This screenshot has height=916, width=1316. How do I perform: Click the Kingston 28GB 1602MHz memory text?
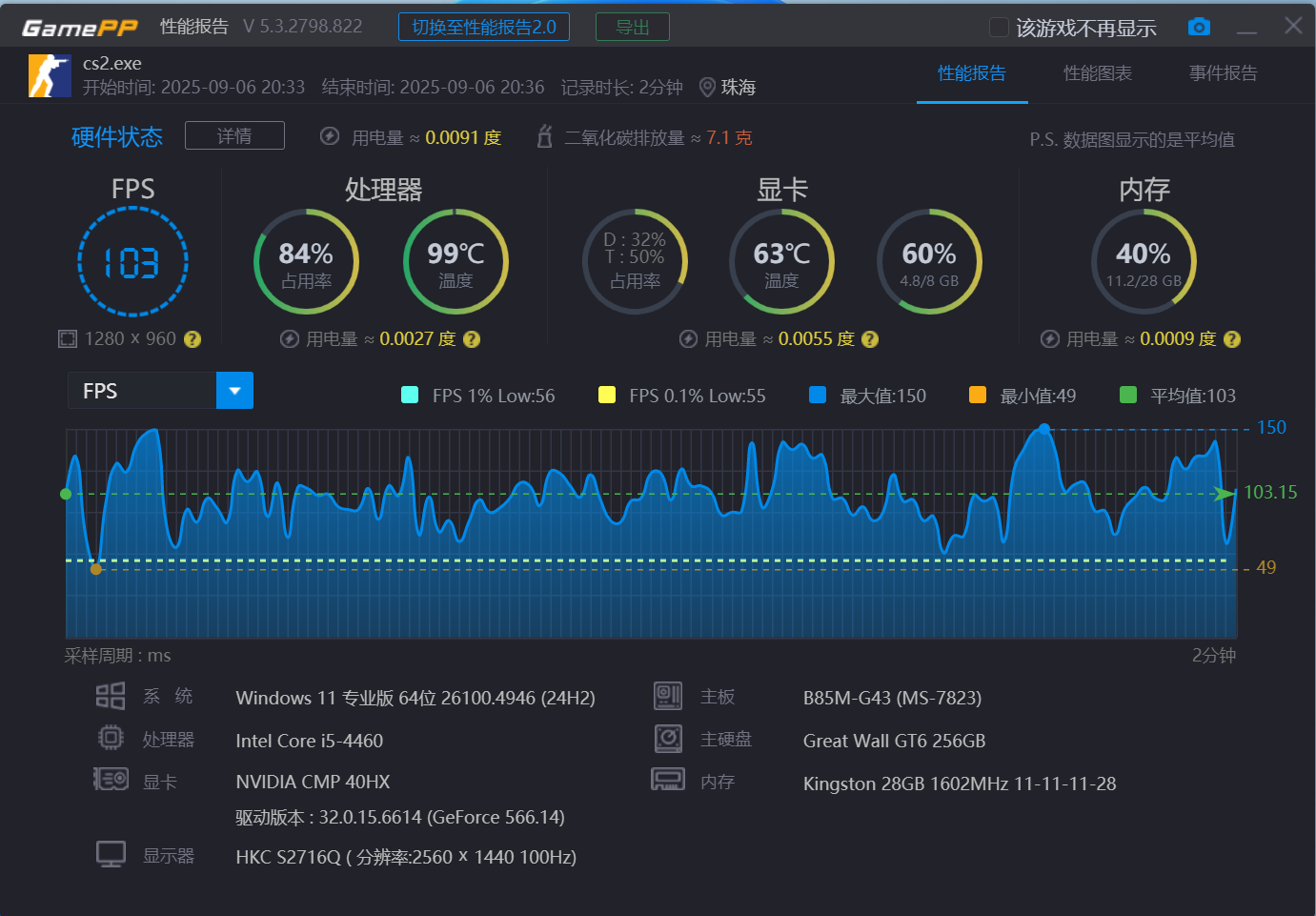[960, 784]
